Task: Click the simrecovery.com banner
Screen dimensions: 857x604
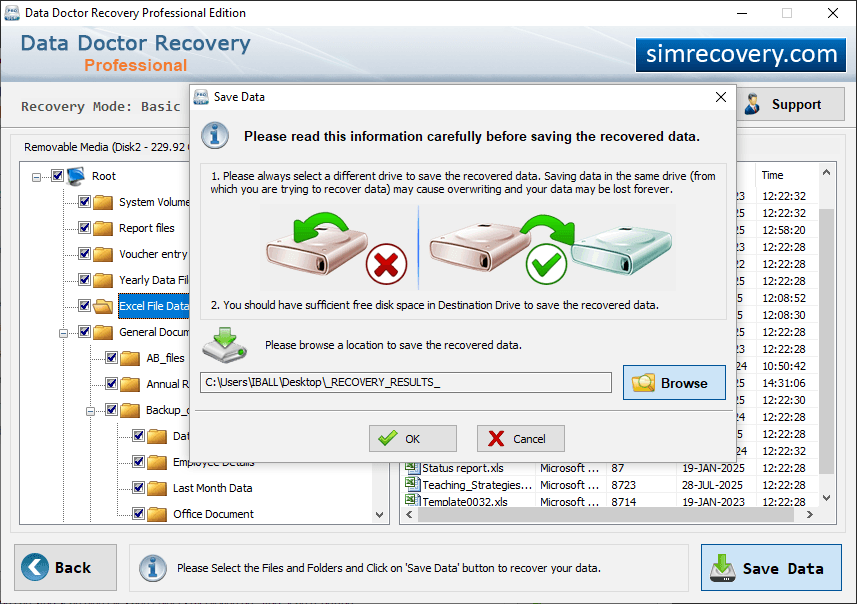Action: point(741,55)
